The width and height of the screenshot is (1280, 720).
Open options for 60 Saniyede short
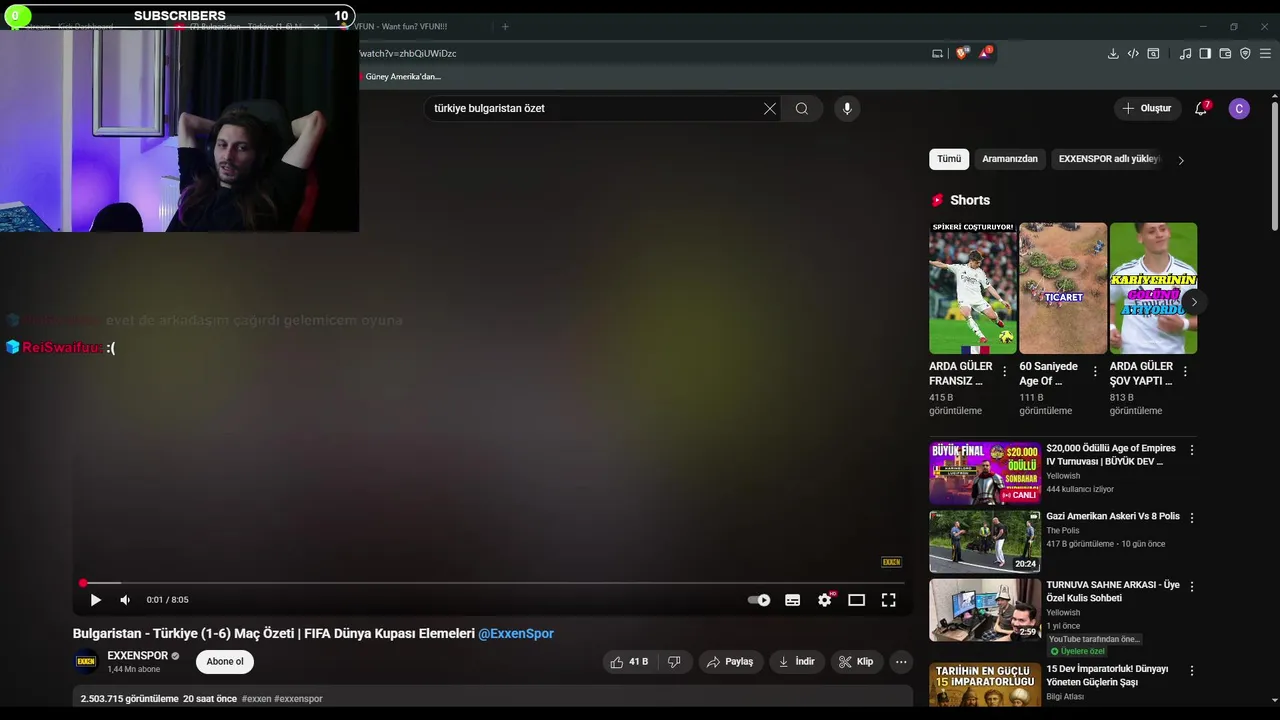(x=1095, y=371)
